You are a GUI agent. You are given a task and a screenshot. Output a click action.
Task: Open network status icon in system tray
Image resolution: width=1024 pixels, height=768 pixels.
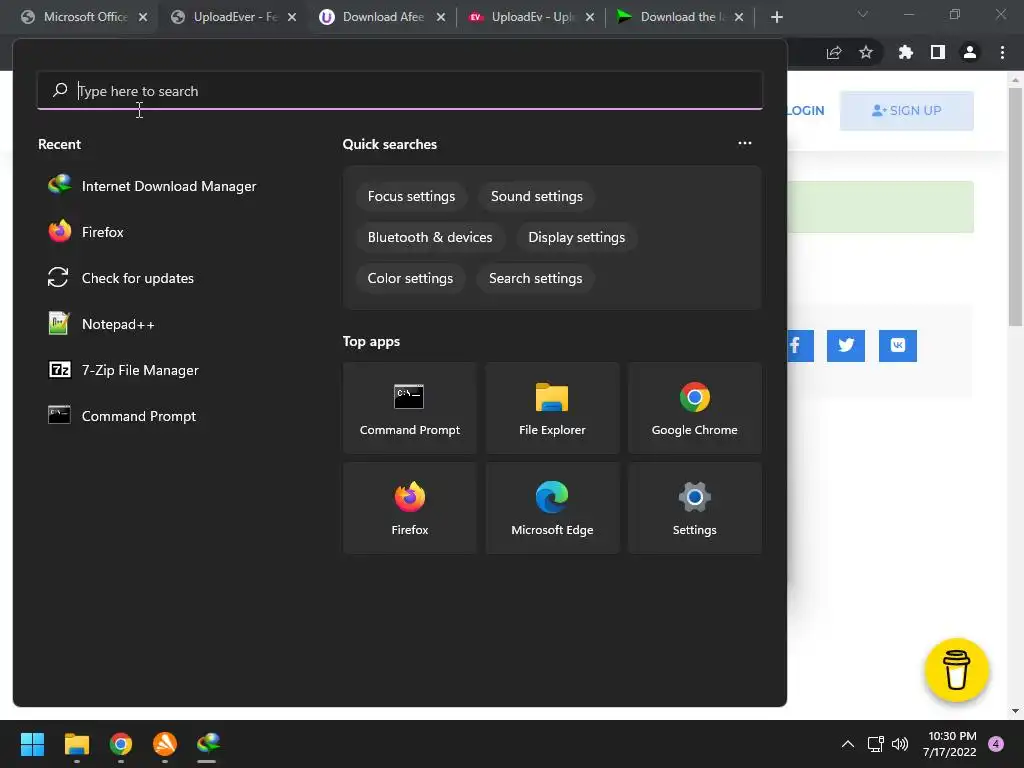point(875,744)
